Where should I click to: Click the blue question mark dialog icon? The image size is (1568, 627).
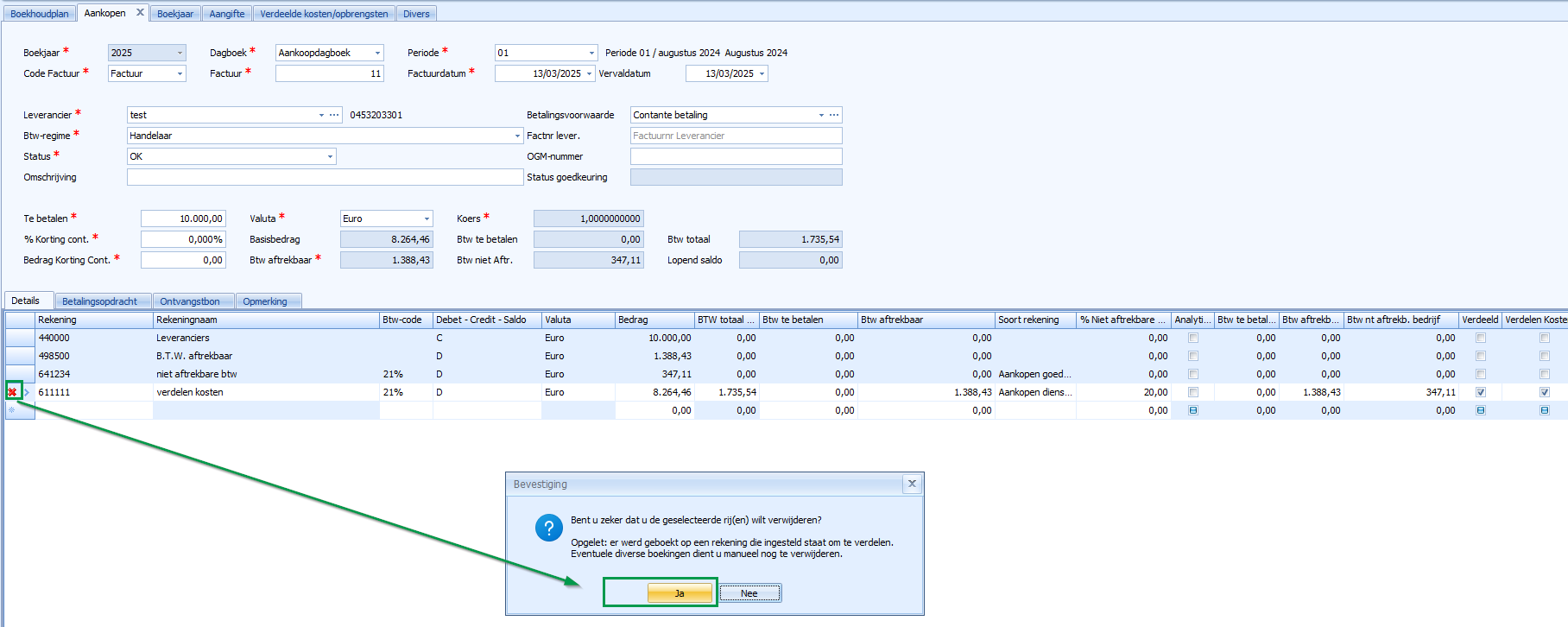pyautogui.click(x=548, y=528)
